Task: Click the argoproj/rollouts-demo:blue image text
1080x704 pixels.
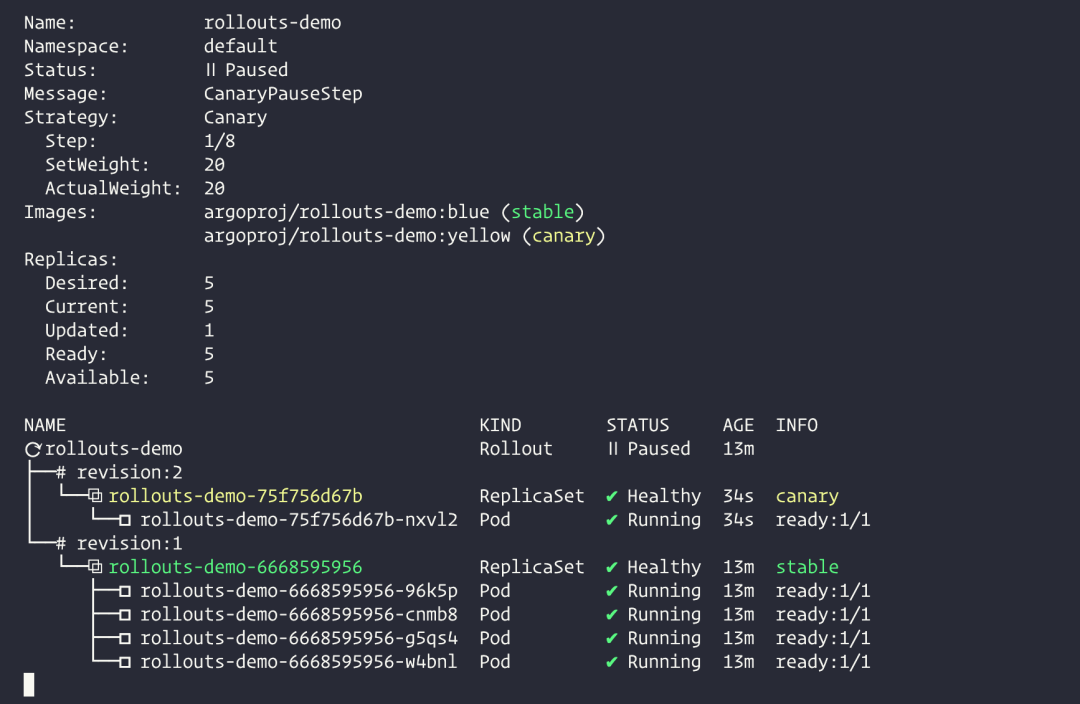Action: 346,212
